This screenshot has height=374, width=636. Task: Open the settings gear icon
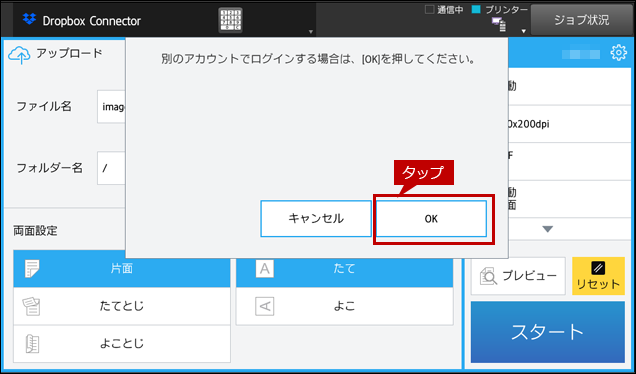[x=618, y=53]
